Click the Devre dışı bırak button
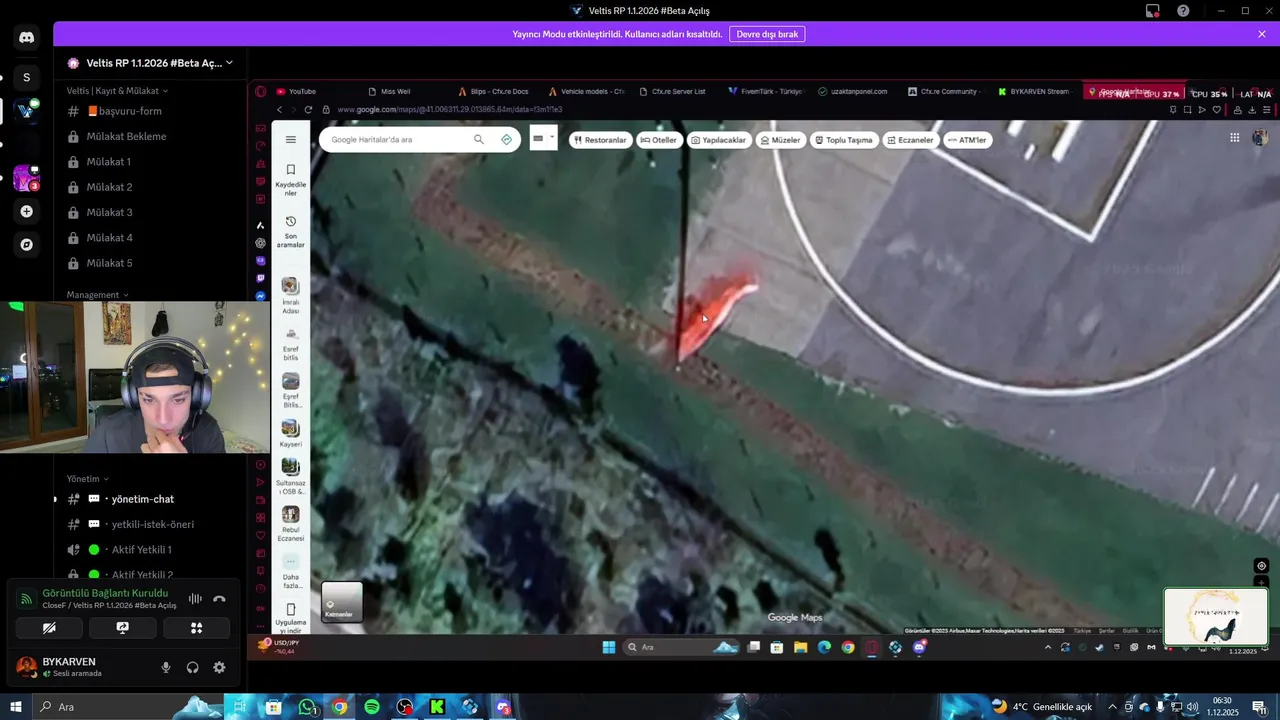This screenshot has height=720, width=1280. [x=767, y=34]
